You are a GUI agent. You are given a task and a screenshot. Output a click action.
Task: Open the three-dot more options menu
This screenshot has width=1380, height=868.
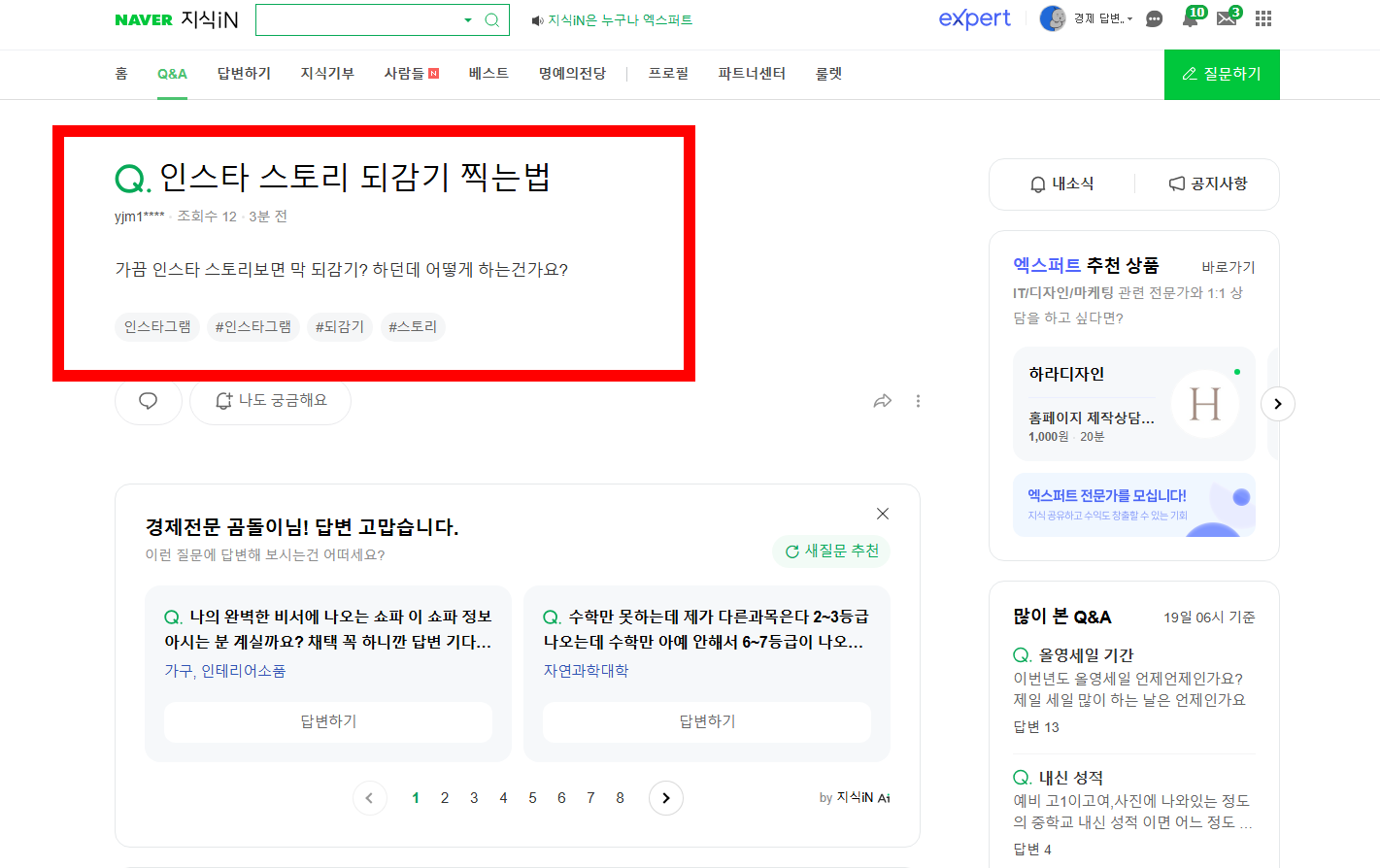918,401
